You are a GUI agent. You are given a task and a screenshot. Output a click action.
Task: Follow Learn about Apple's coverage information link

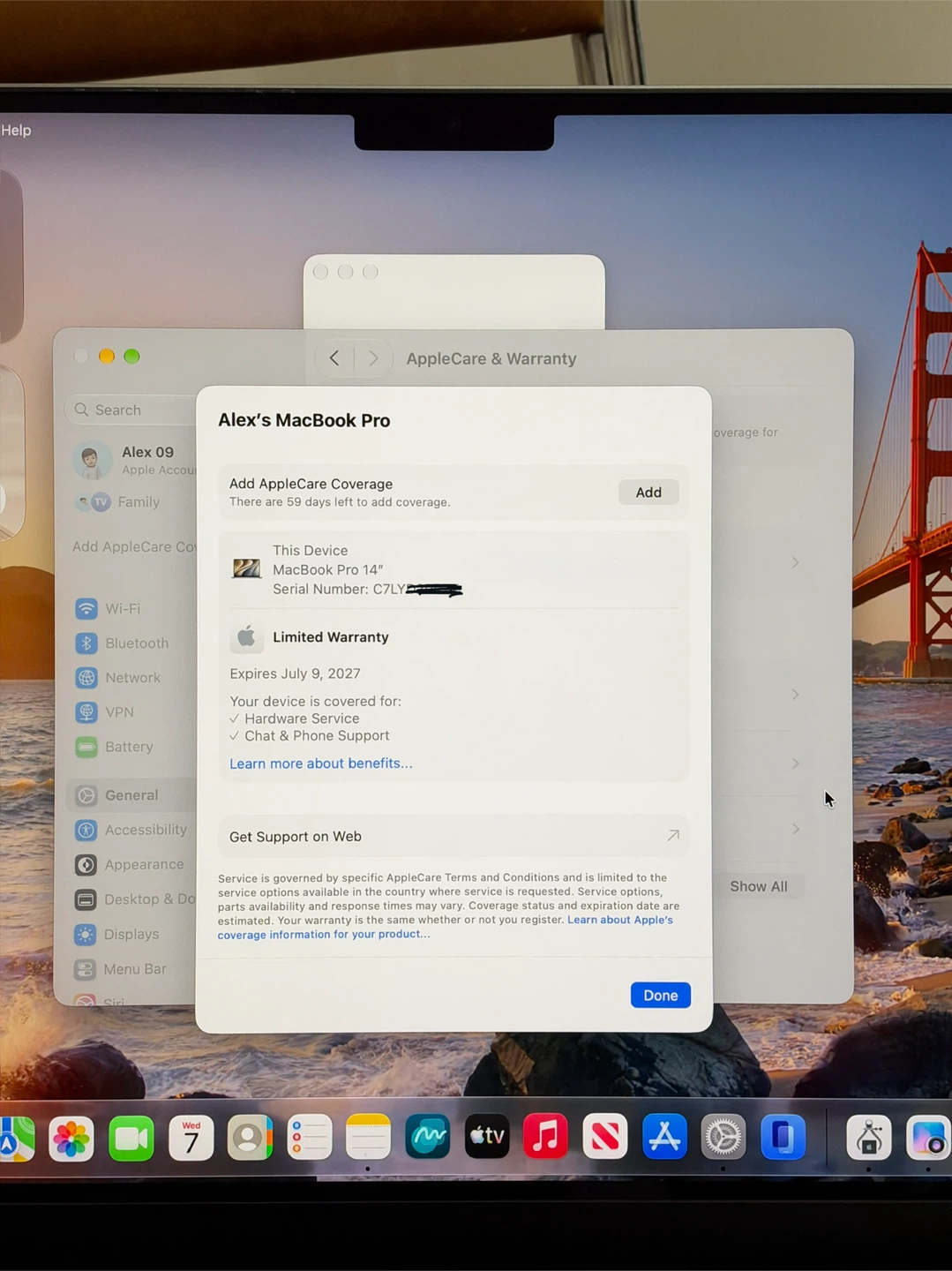pos(446,927)
